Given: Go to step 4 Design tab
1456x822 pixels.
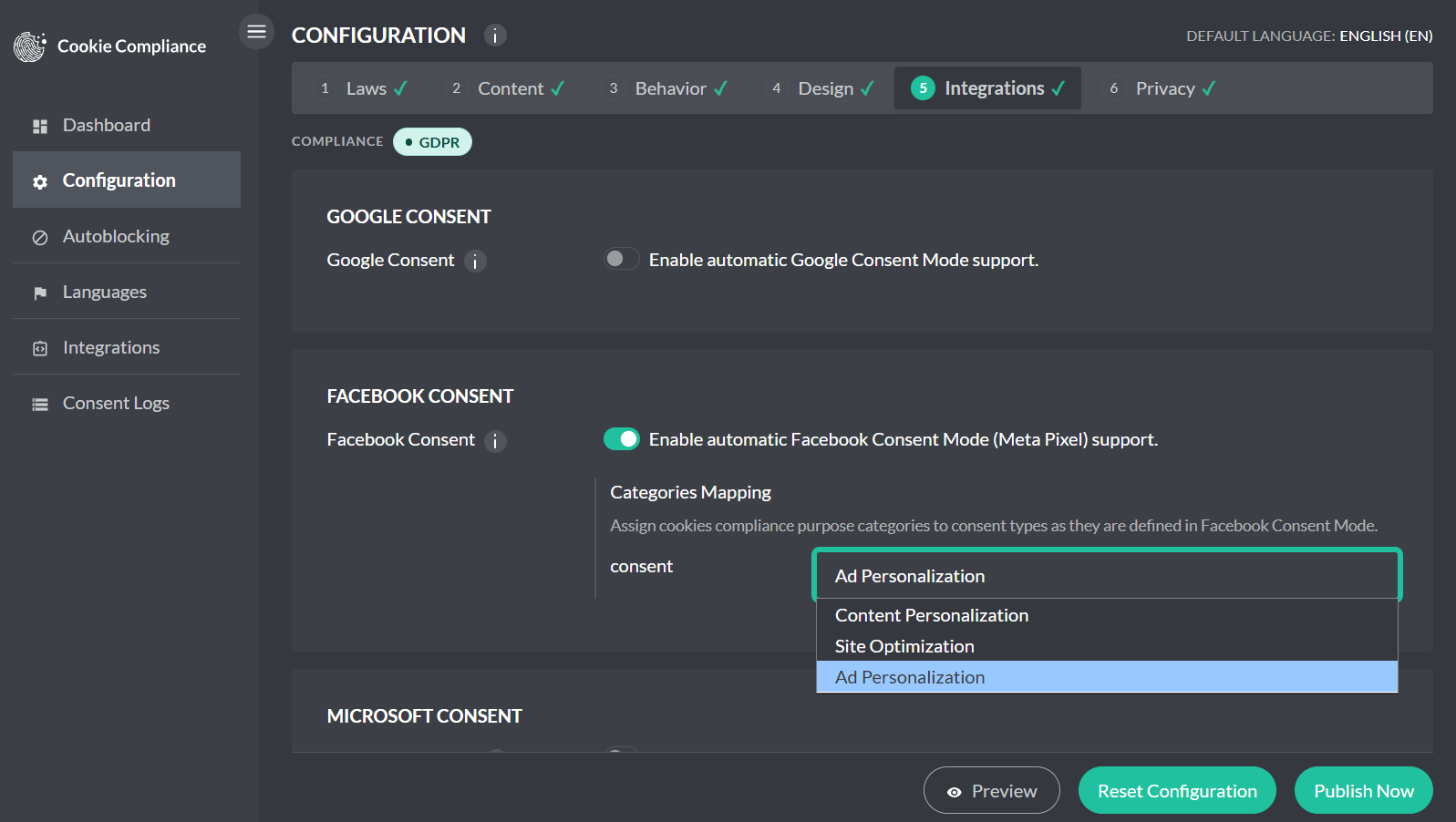Looking at the screenshot, I should (x=821, y=88).
